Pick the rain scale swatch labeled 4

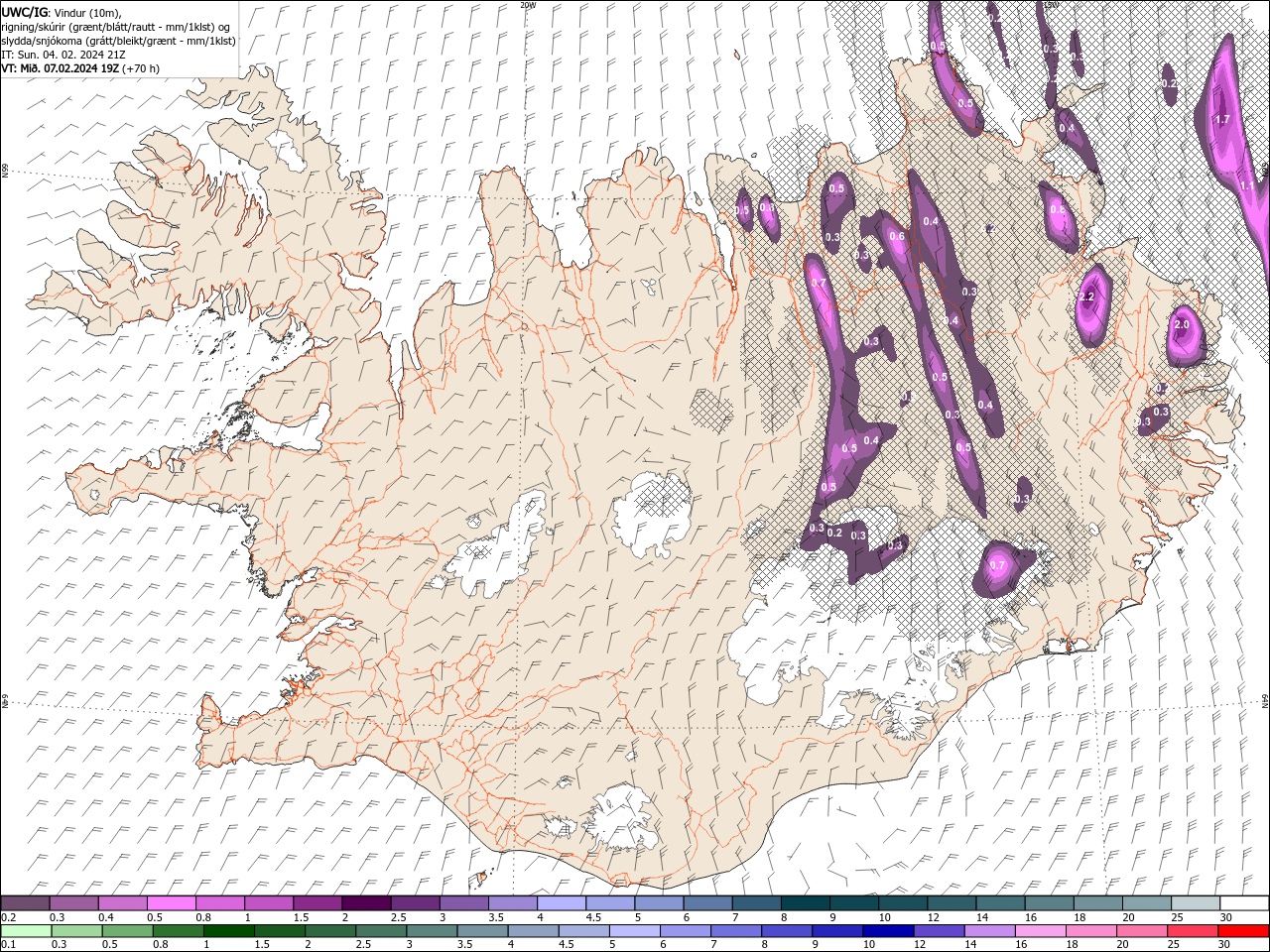pos(533,931)
